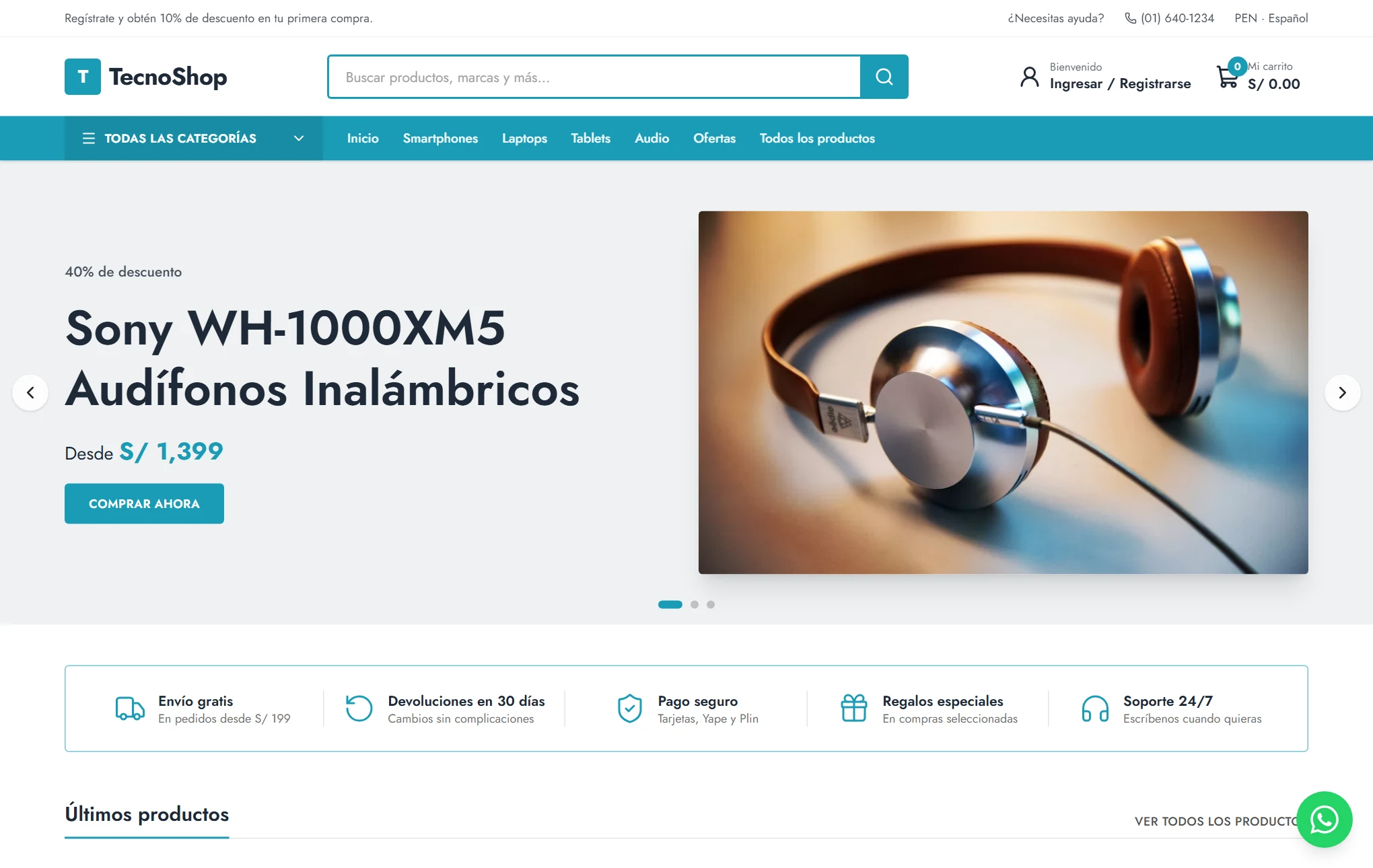1373x868 pixels.
Task: Click Ver todos los productos link
Action: 1216,821
